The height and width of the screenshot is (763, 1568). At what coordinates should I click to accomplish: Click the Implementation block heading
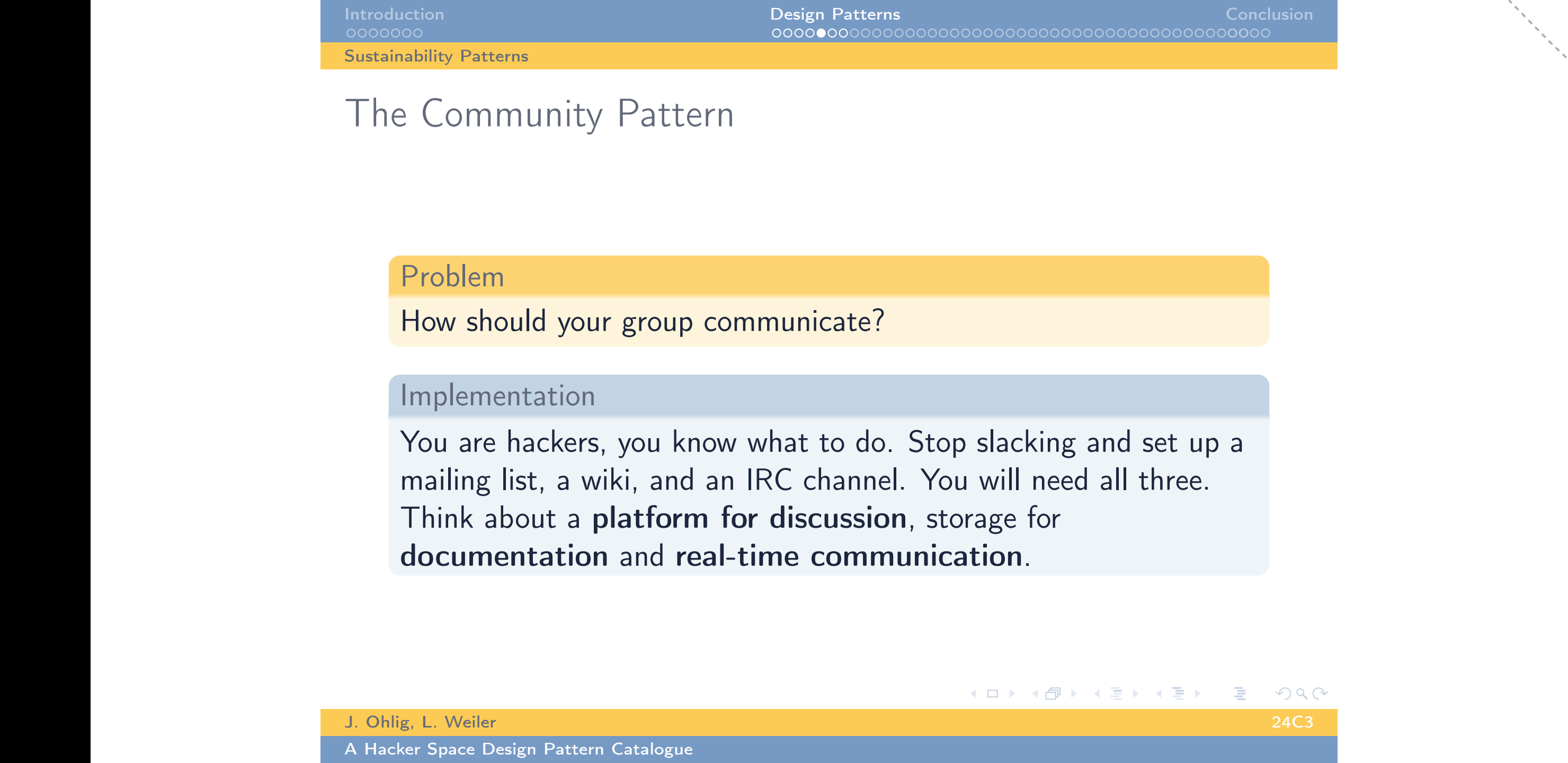pyautogui.click(x=497, y=396)
